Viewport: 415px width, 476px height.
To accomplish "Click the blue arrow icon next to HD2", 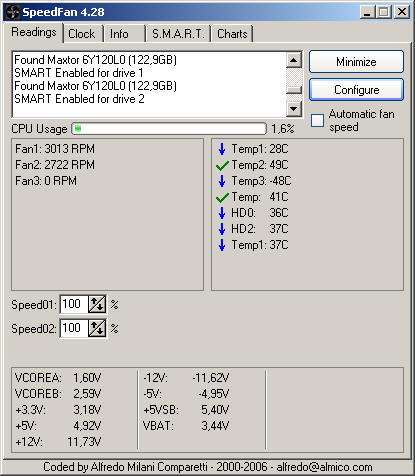I will point(222,229).
